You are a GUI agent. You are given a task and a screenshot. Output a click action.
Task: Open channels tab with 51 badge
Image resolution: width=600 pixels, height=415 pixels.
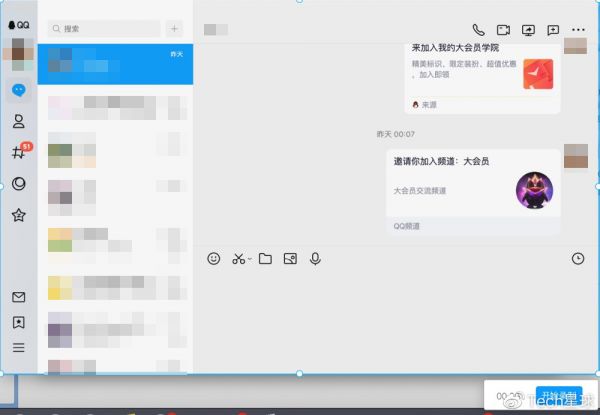[18, 153]
